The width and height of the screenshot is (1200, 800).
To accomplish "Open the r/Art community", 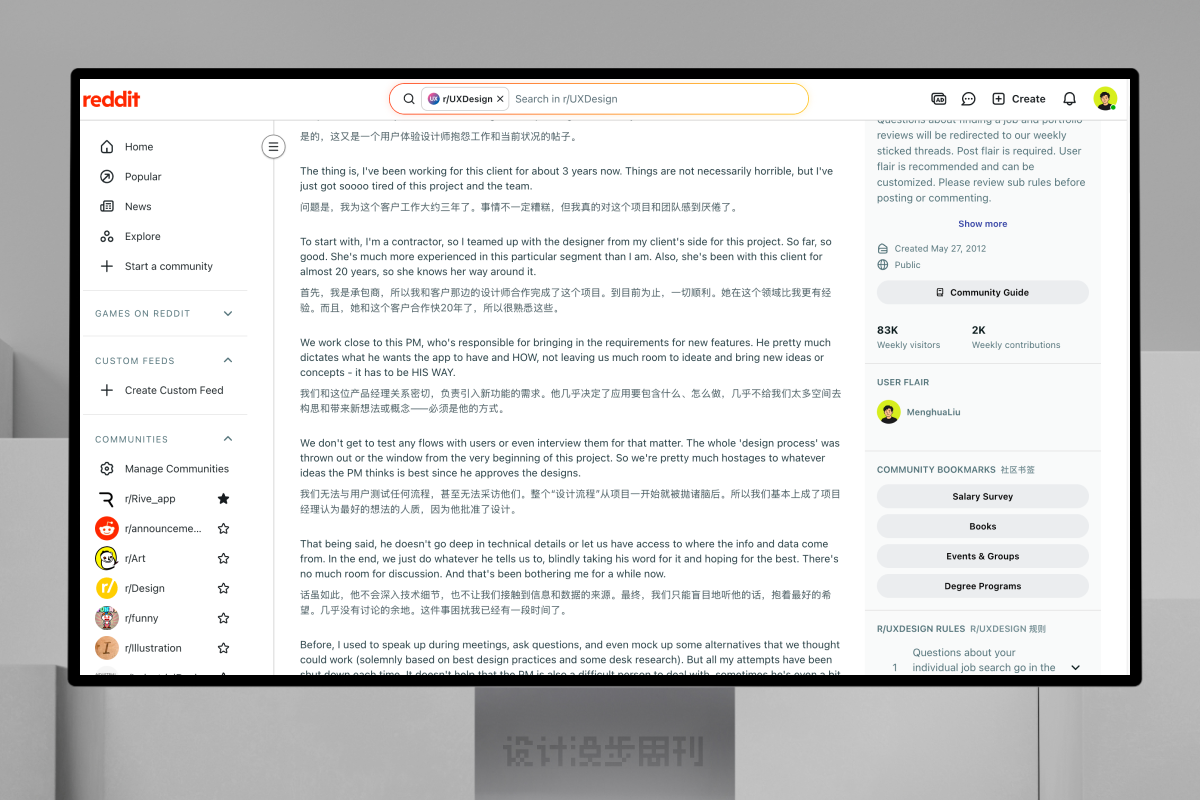I will tap(135, 559).
